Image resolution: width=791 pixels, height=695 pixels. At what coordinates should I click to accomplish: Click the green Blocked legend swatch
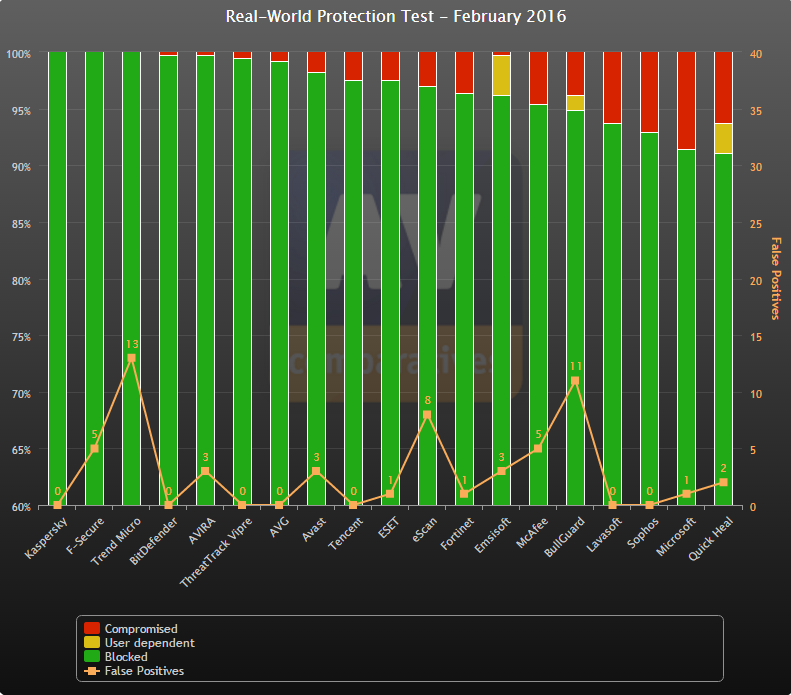[x=92, y=657]
